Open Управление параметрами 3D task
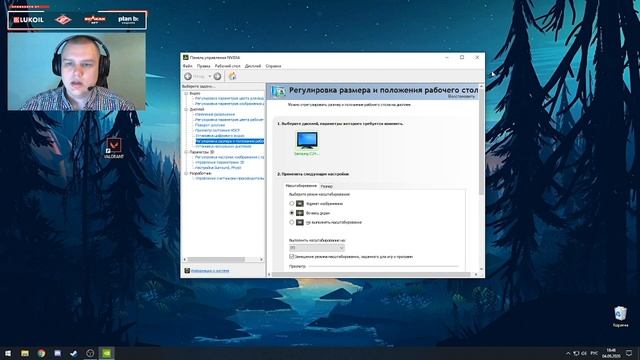The width and height of the screenshot is (640, 360). 219,162
